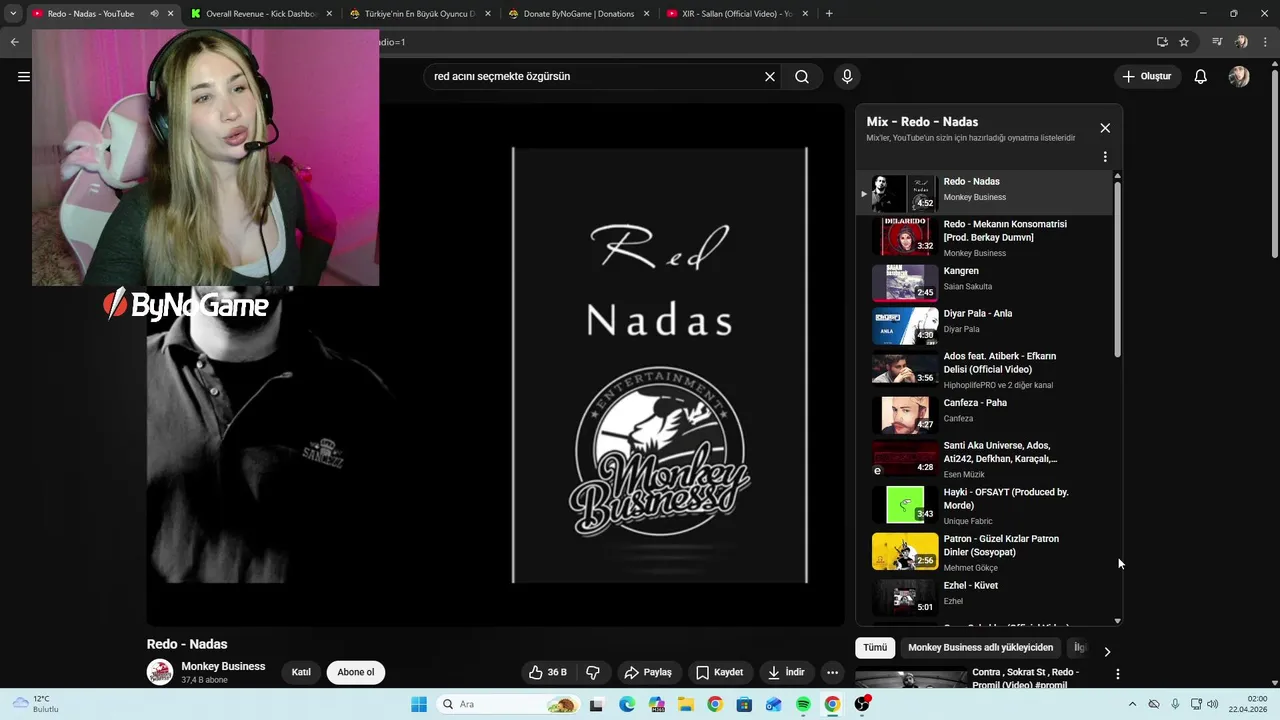The image size is (1280, 720).
Task: Play Kangren by Saian Sakulta
Action: [985, 283]
